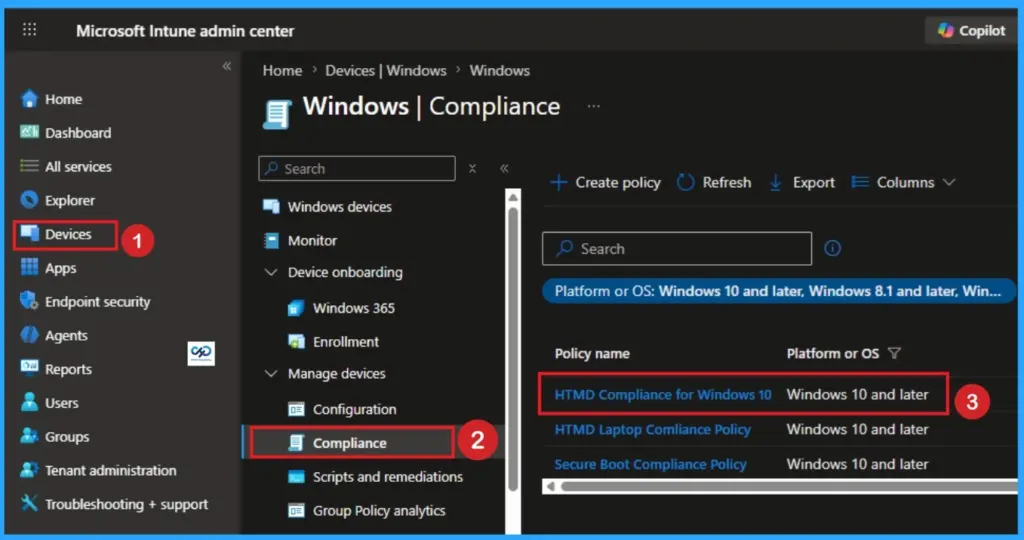Screen dimensions: 1024x540
Task: Open Windows 365 menu item
Action: coord(354,308)
